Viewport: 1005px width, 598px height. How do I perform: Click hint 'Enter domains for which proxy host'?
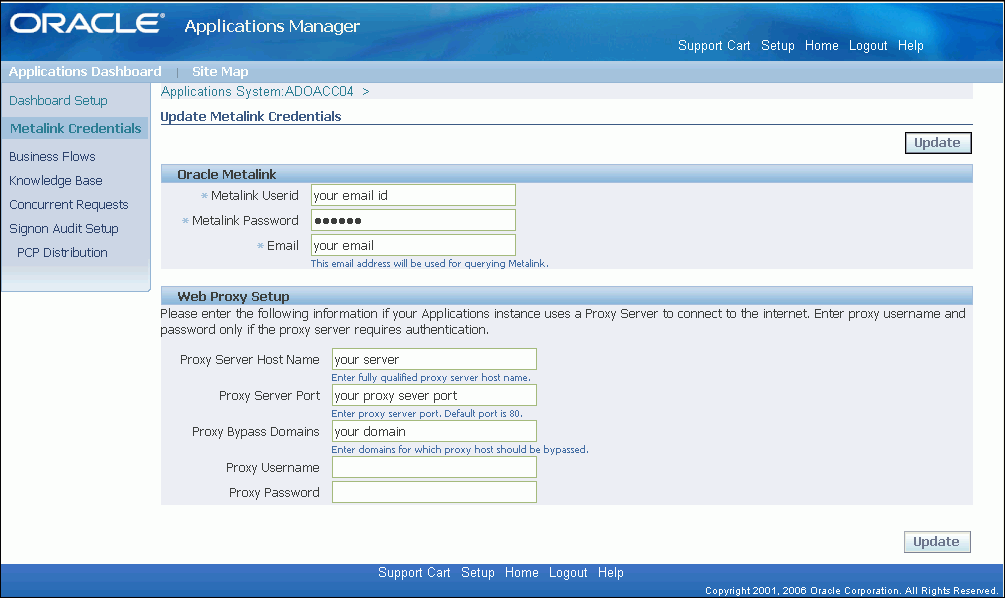pyautogui.click(x=460, y=449)
